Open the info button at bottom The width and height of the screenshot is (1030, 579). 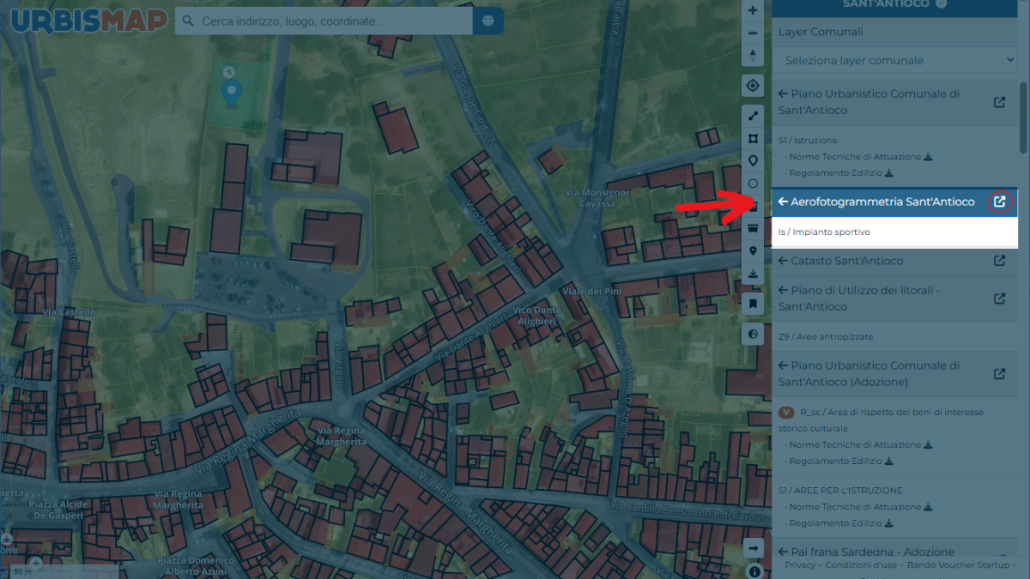754,572
